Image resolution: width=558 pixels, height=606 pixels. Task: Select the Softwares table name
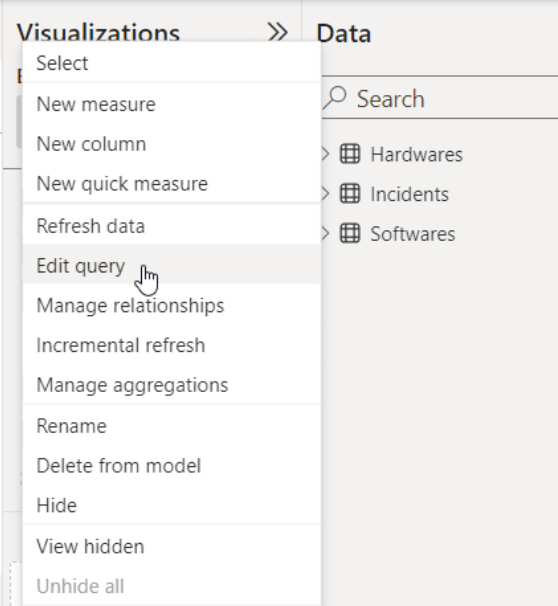pos(413,234)
